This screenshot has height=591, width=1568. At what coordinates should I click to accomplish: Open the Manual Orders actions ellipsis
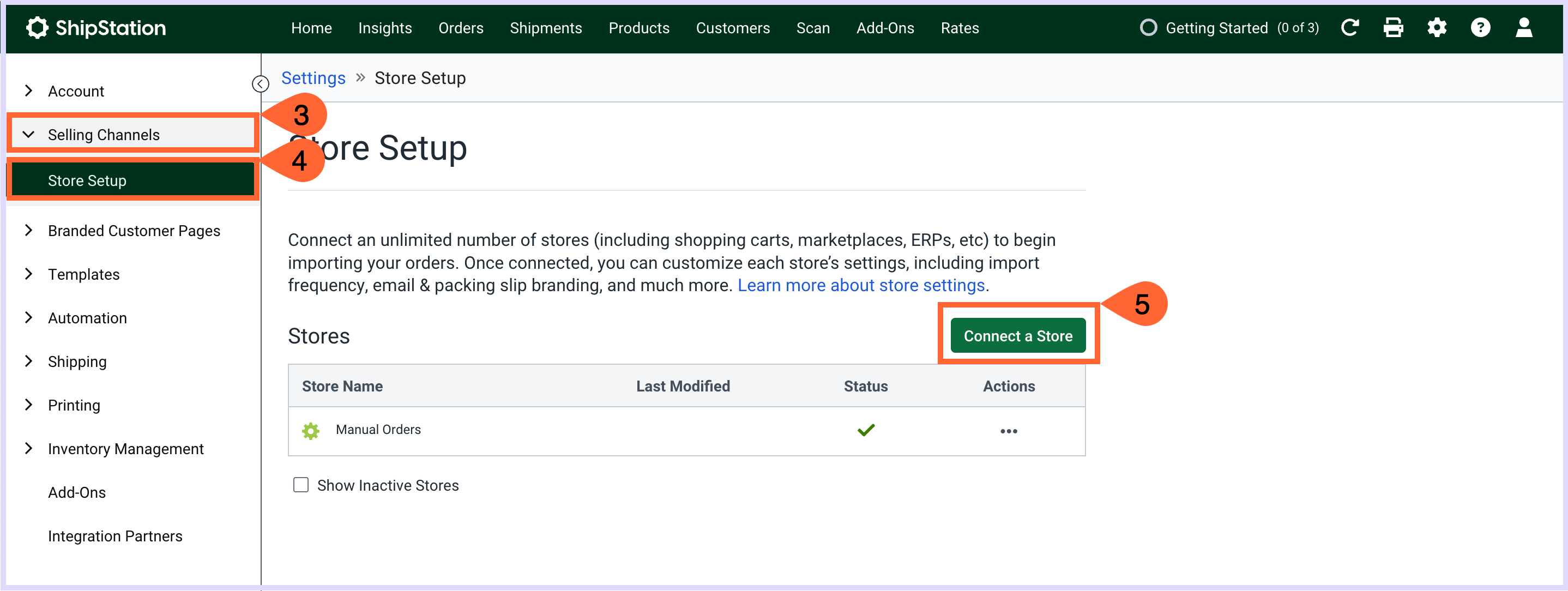[x=1009, y=431]
